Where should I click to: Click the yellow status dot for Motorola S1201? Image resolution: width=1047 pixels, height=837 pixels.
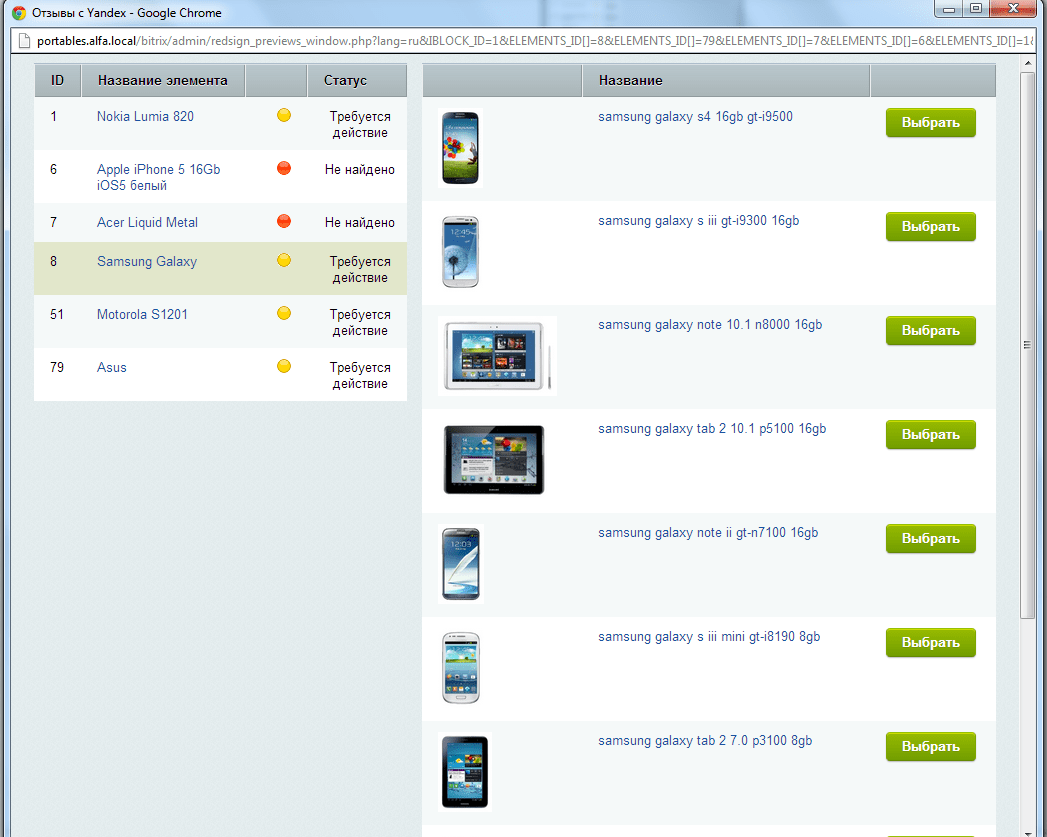pos(284,313)
